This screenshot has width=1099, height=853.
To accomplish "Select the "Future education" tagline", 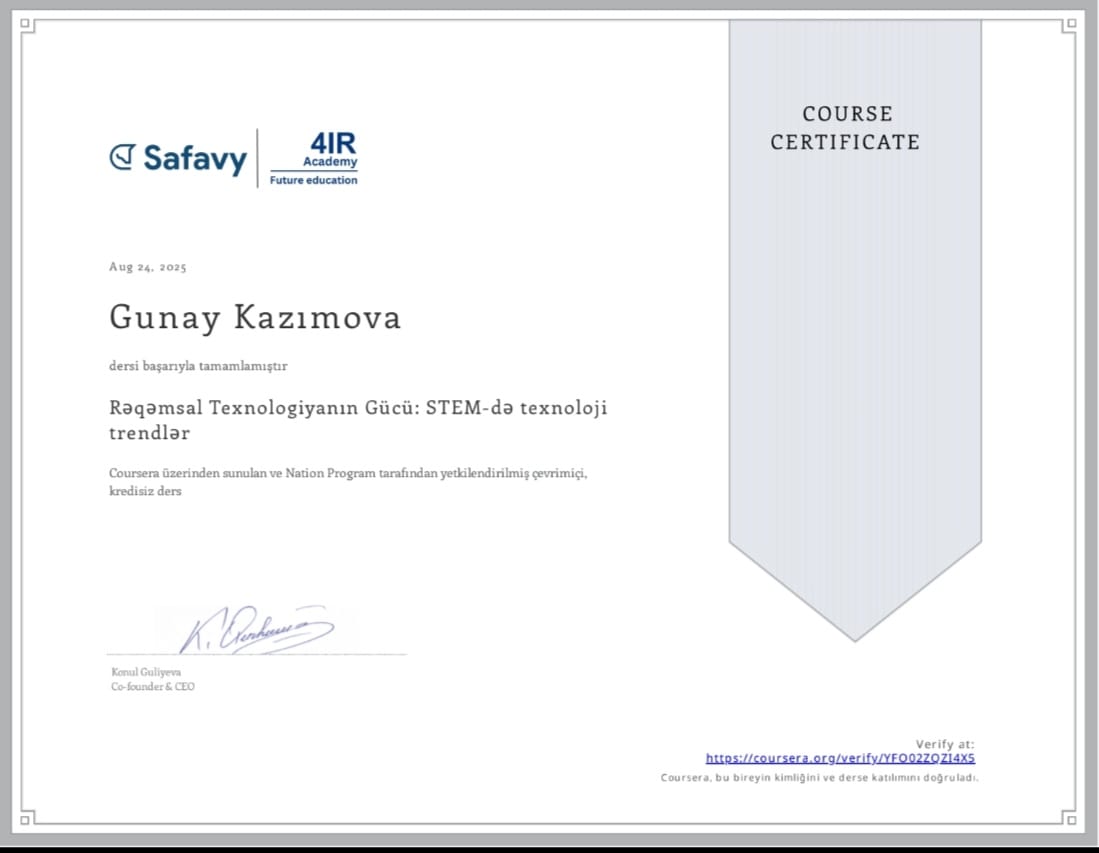I will pos(313,181).
